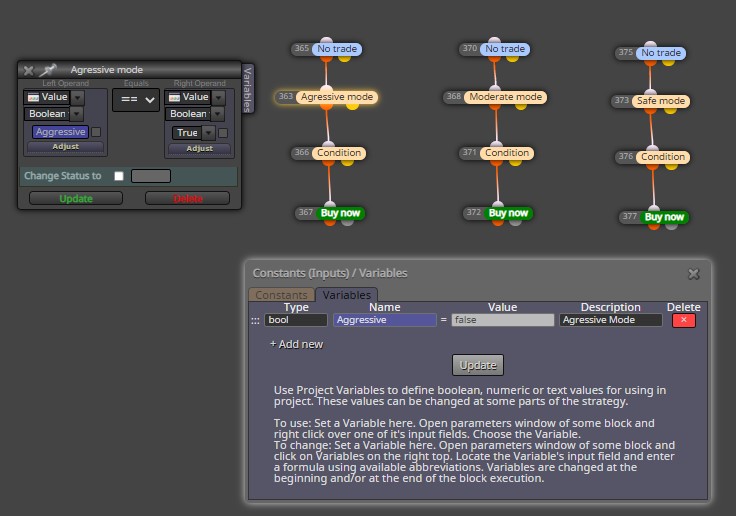
Task: Click the false value input field
Action: 502,320
